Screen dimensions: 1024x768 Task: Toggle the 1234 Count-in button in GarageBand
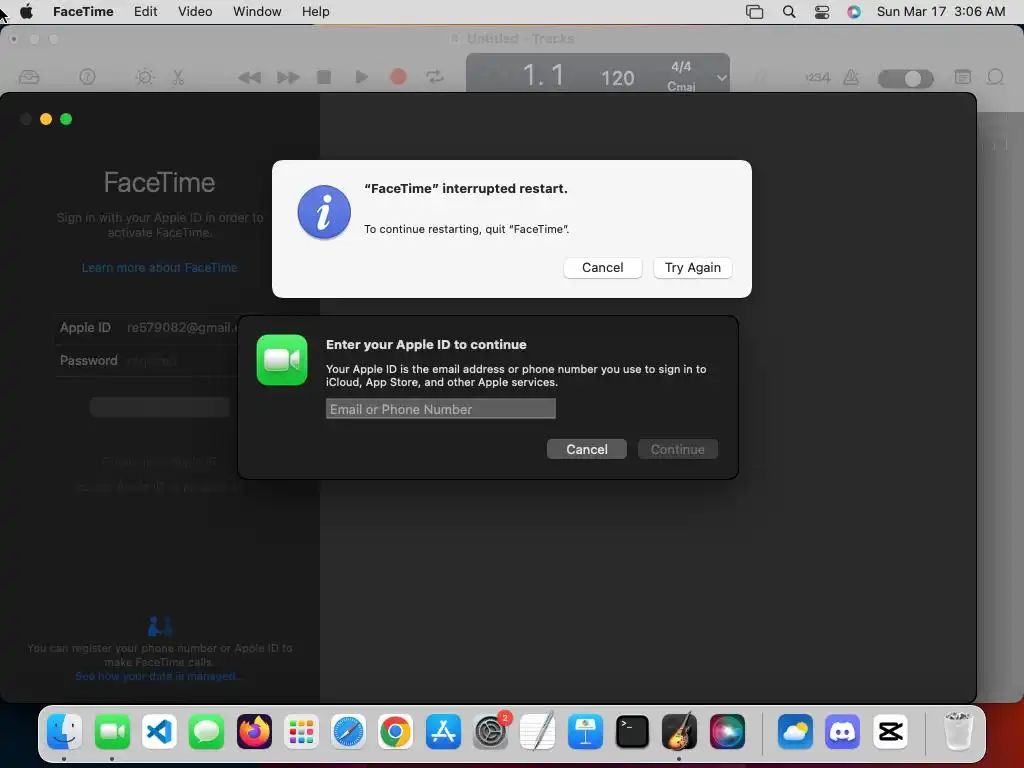(817, 77)
